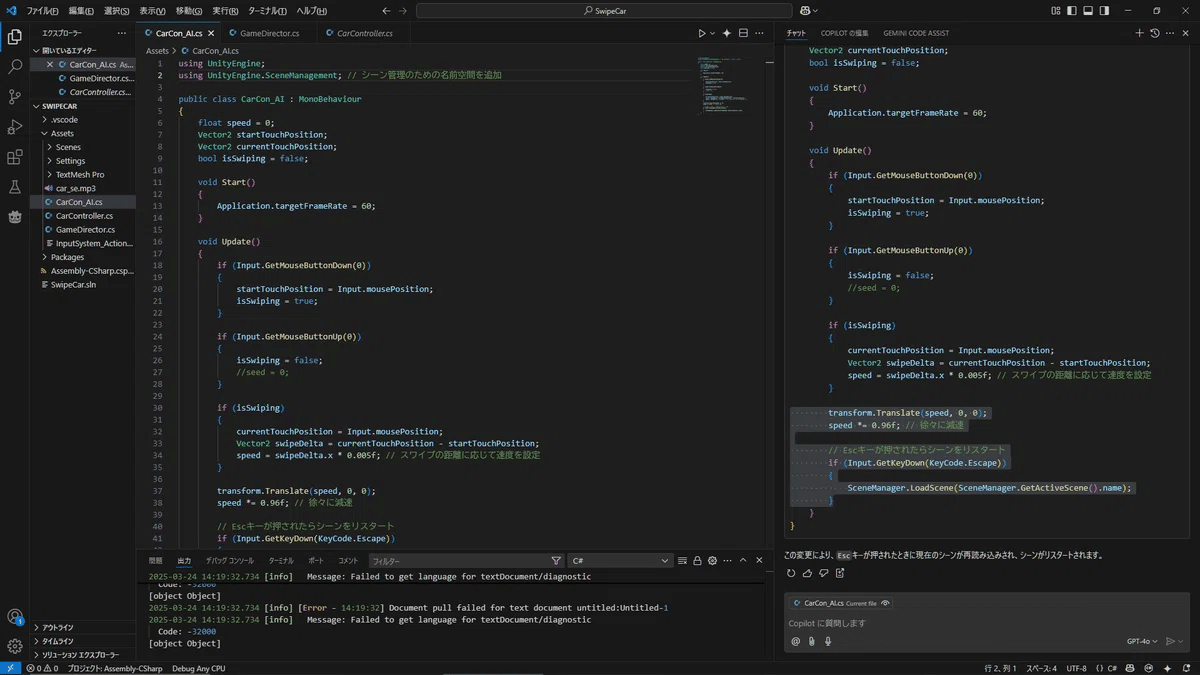This screenshot has height=675, width=1200.
Task: Start a new chat with the plus icon
Action: point(1140,33)
